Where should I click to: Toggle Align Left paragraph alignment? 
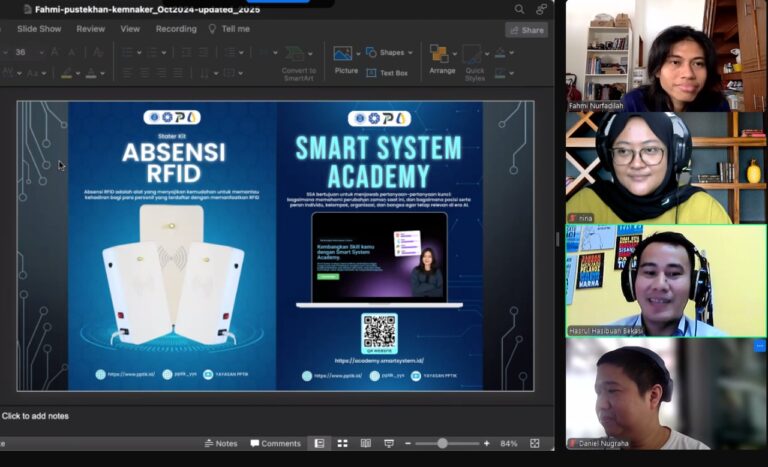[127, 73]
